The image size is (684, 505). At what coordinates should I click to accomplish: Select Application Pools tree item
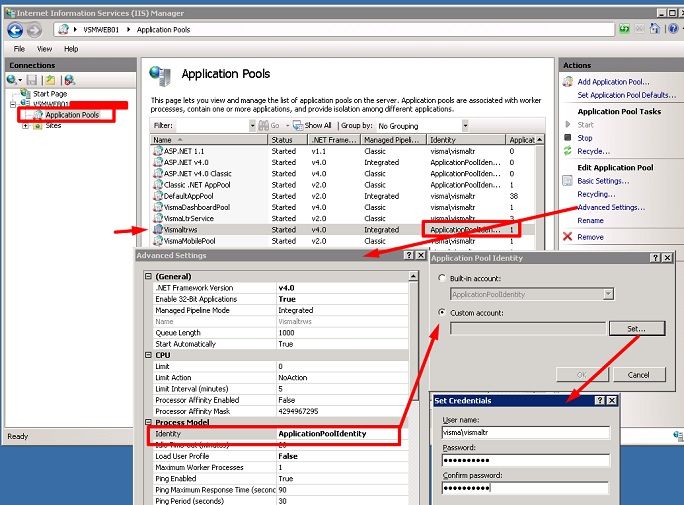coord(72,115)
